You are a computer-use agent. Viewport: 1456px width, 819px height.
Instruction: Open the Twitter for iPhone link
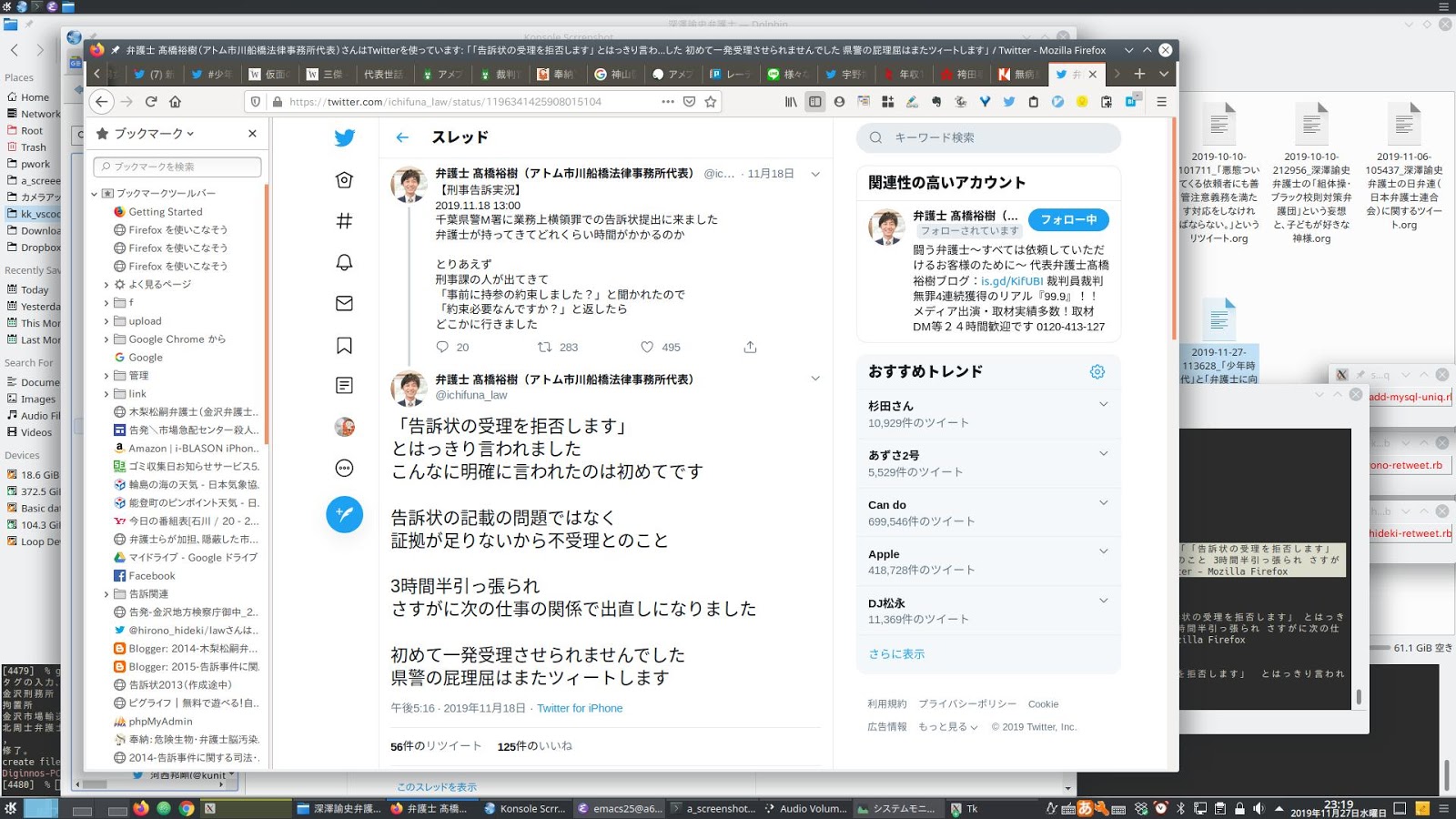coord(580,708)
